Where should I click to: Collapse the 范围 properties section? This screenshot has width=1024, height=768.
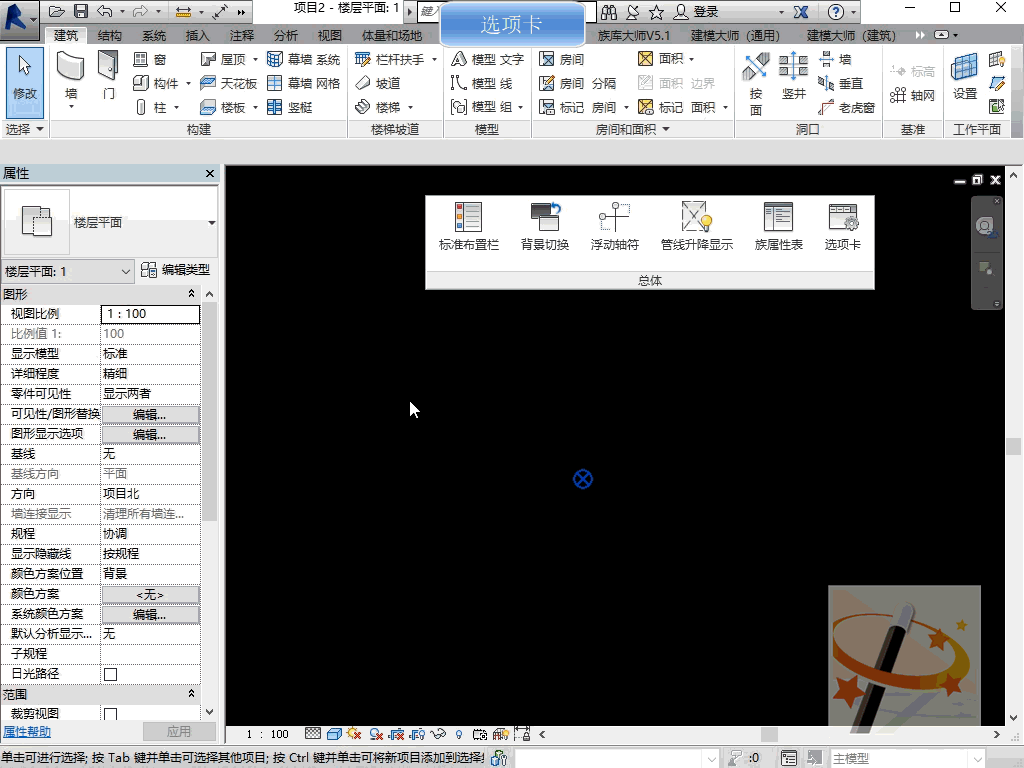tap(191, 694)
